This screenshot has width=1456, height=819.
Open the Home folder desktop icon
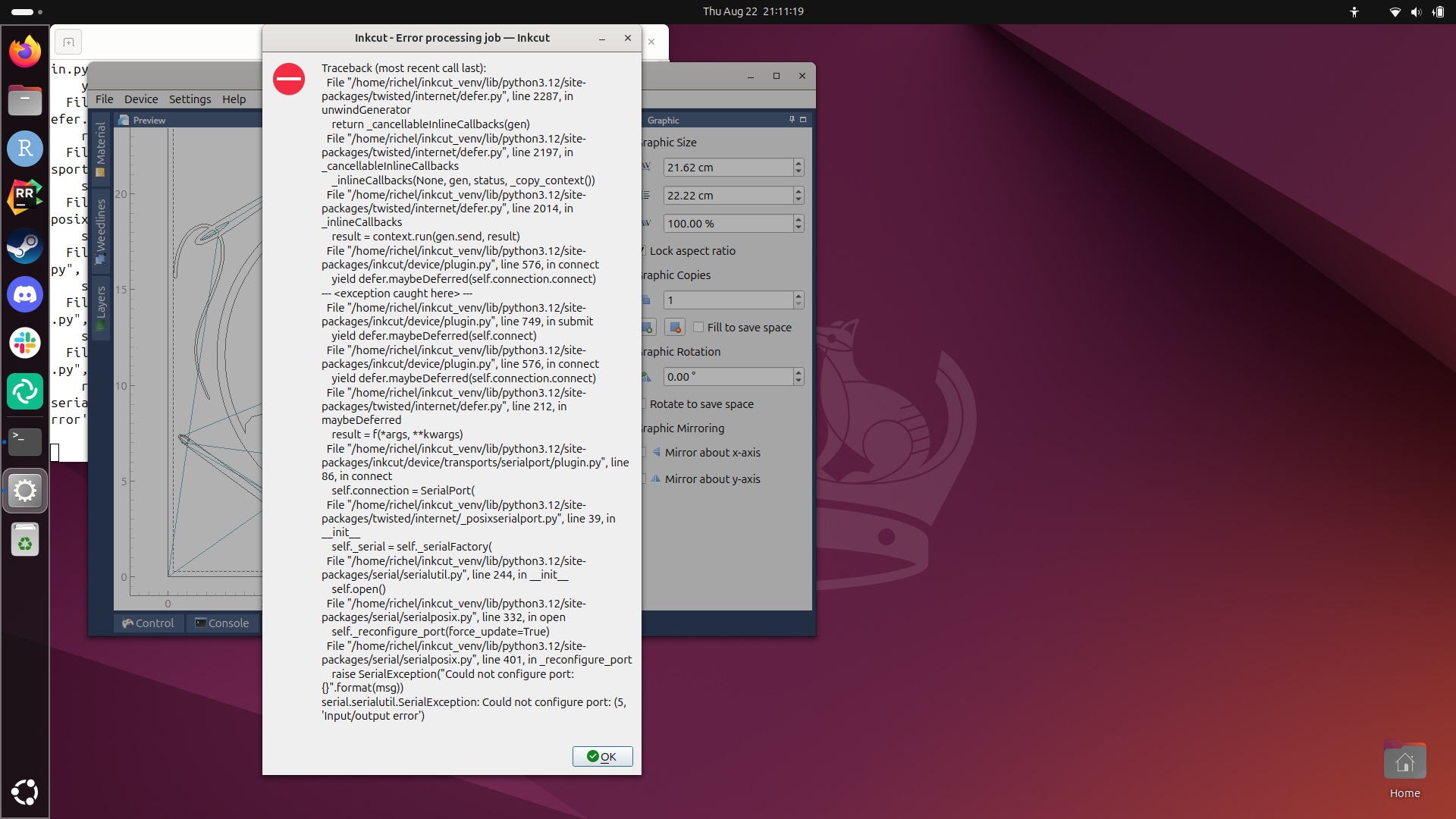(1404, 770)
